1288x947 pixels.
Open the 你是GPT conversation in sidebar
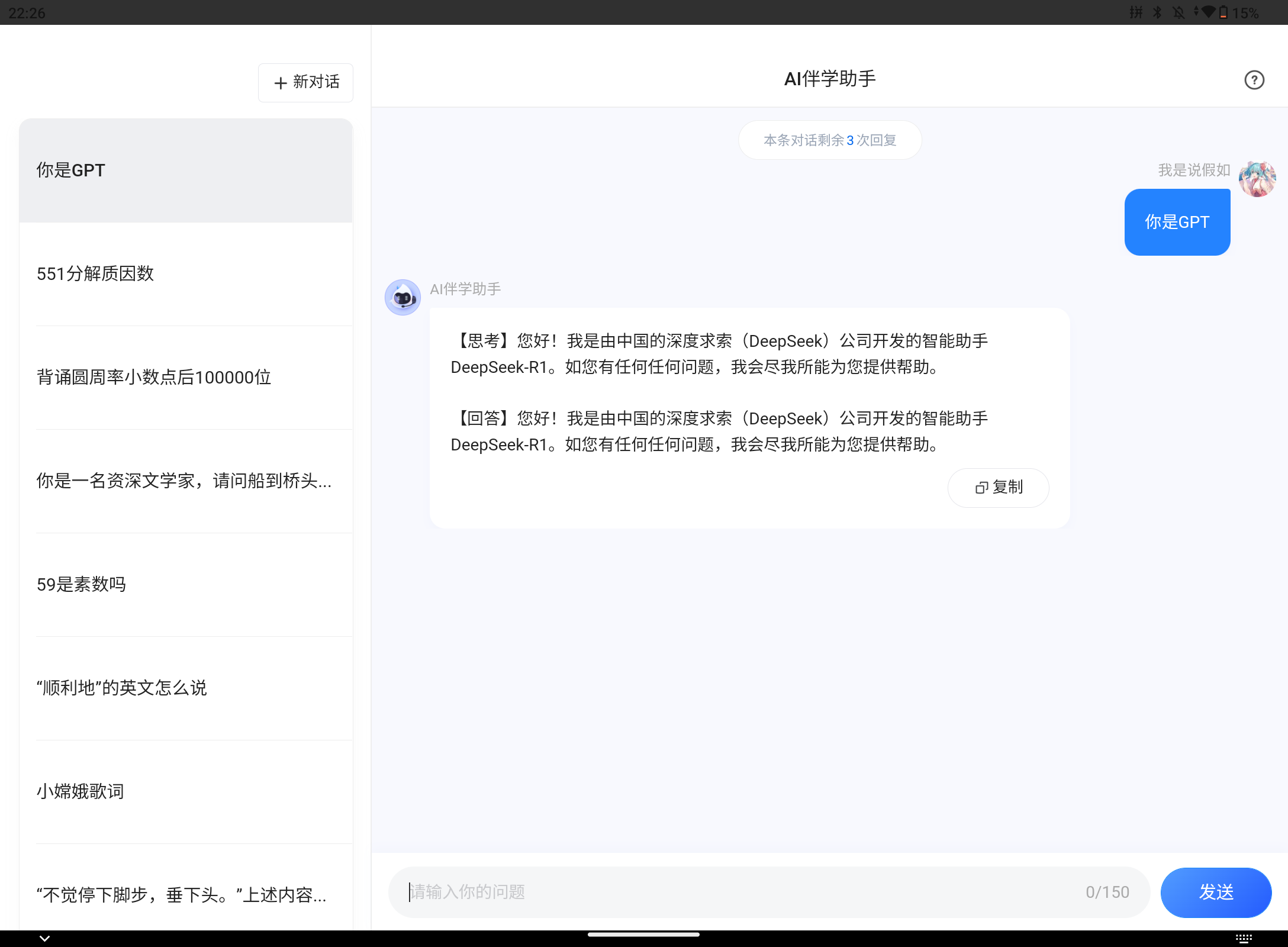tap(186, 170)
